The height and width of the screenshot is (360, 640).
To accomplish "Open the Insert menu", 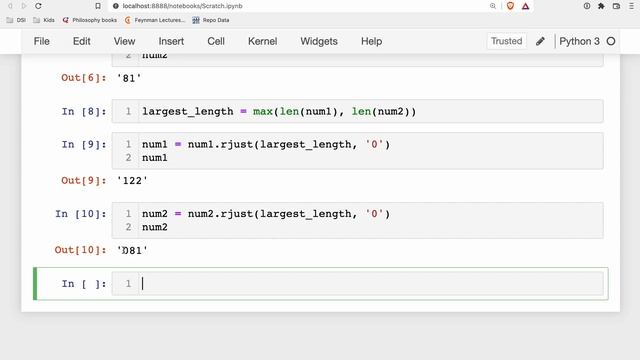I will tap(171, 41).
